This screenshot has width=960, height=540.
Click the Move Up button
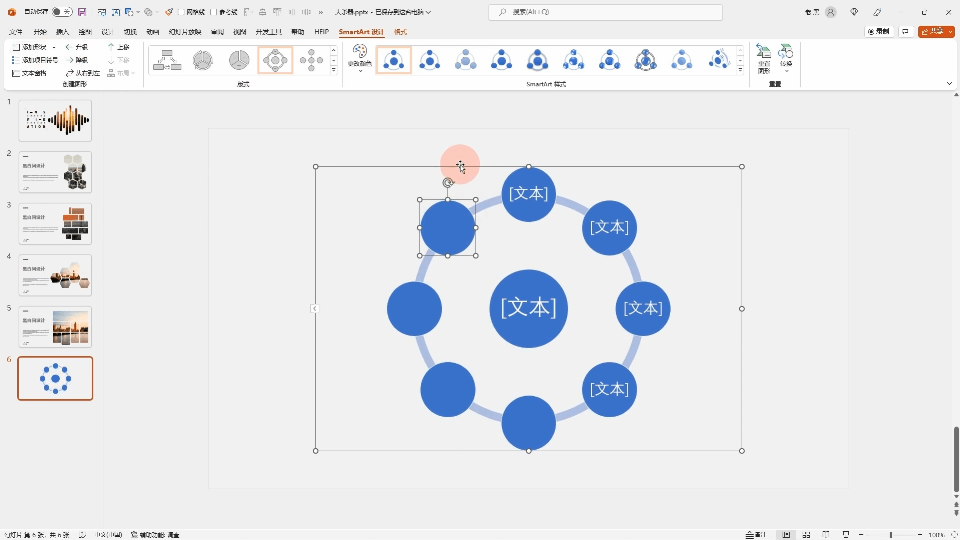click(119, 47)
